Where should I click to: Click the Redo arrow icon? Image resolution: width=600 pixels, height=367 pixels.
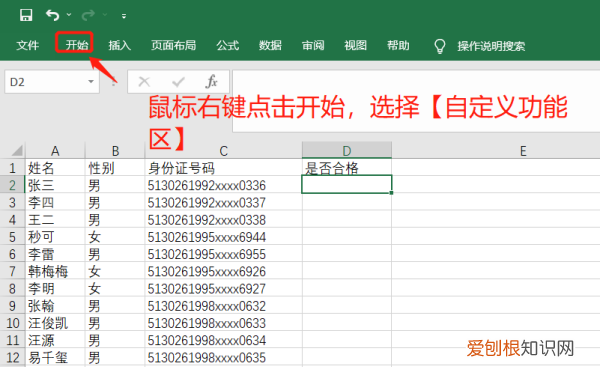coord(88,15)
